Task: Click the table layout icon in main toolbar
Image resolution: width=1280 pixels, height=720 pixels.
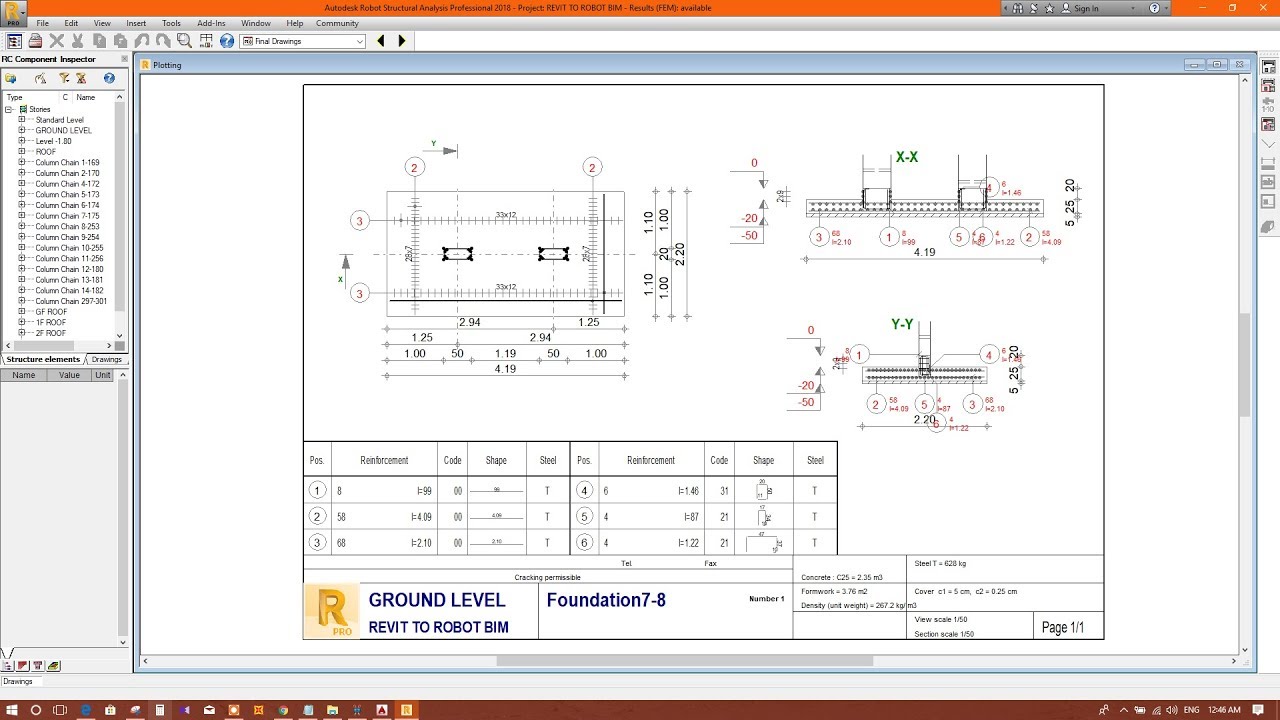Action: [x=206, y=41]
